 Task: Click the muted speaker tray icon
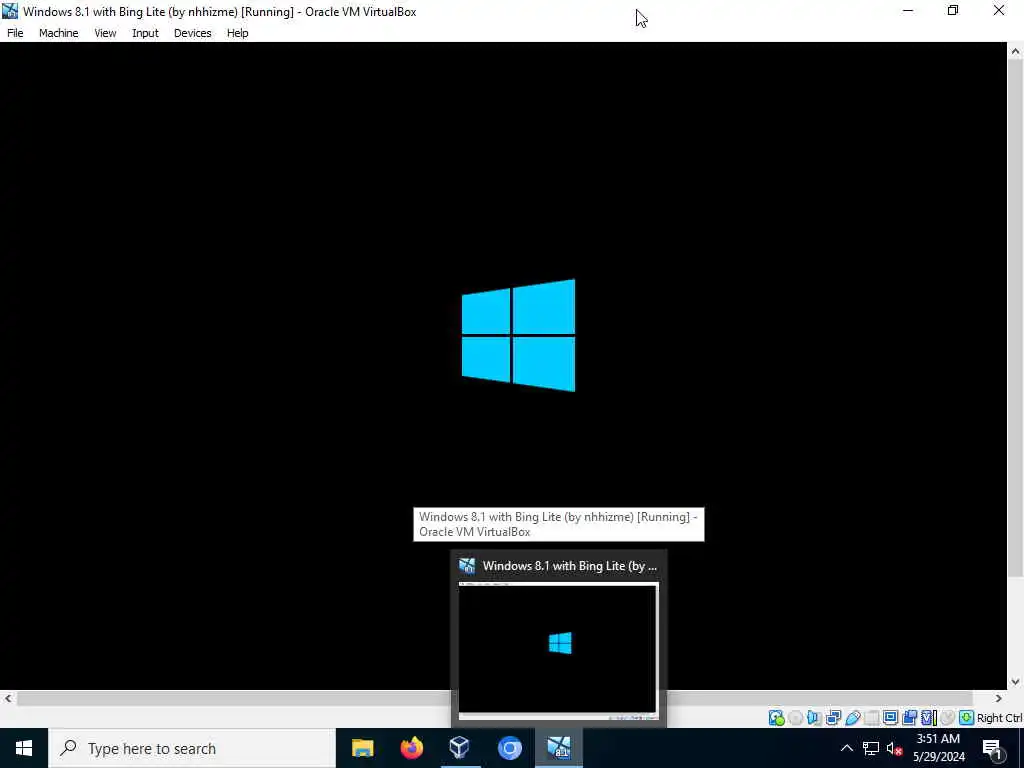click(894, 748)
